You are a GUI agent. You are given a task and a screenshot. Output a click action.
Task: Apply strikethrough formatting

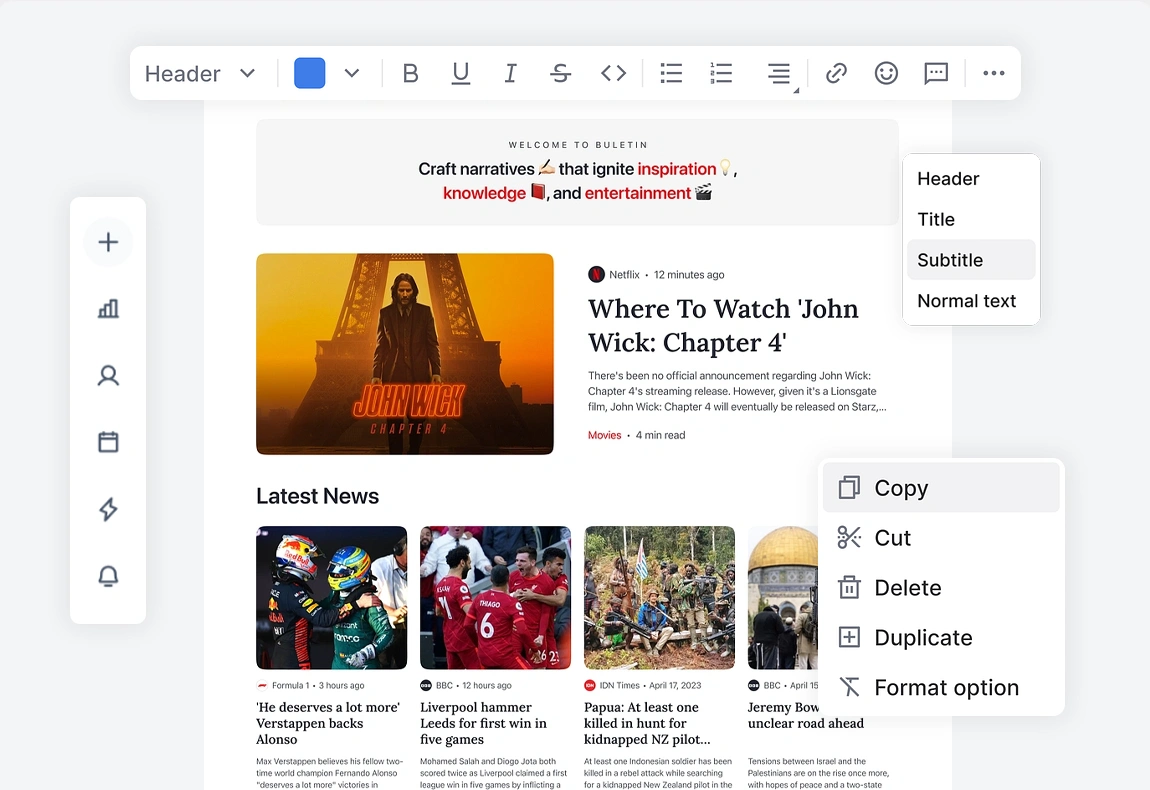point(560,72)
